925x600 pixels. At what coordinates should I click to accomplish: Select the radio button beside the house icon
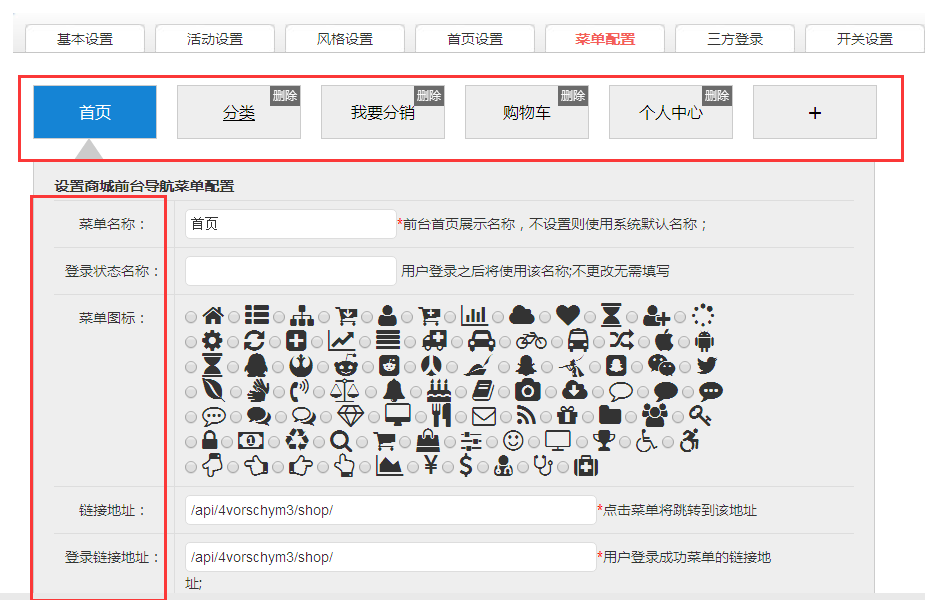191,317
